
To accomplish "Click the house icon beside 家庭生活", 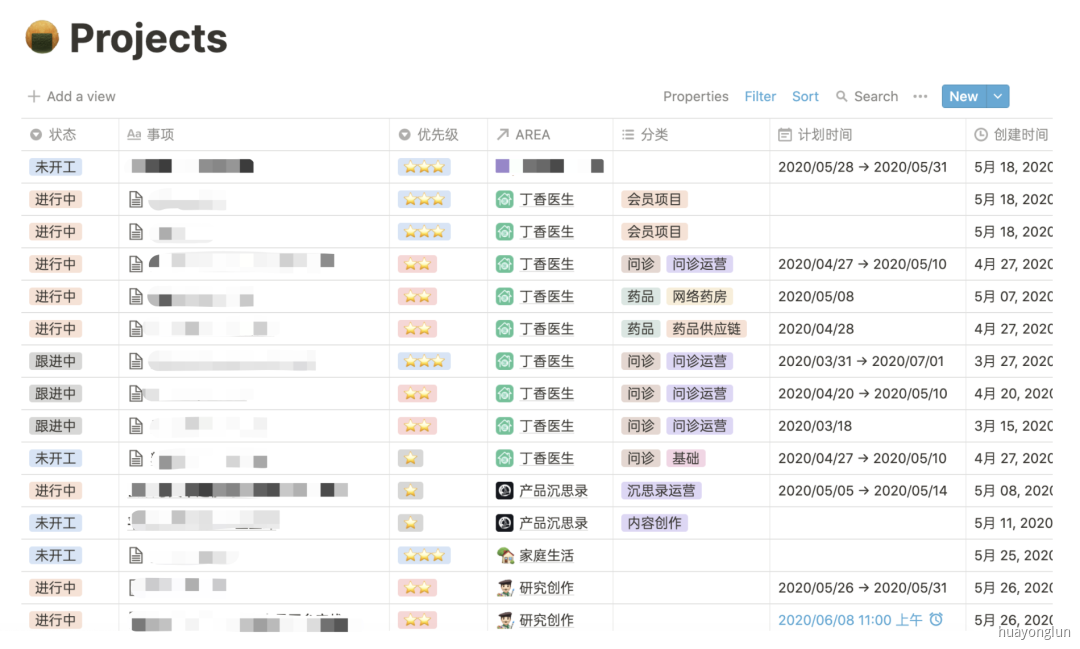I will 505,555.
